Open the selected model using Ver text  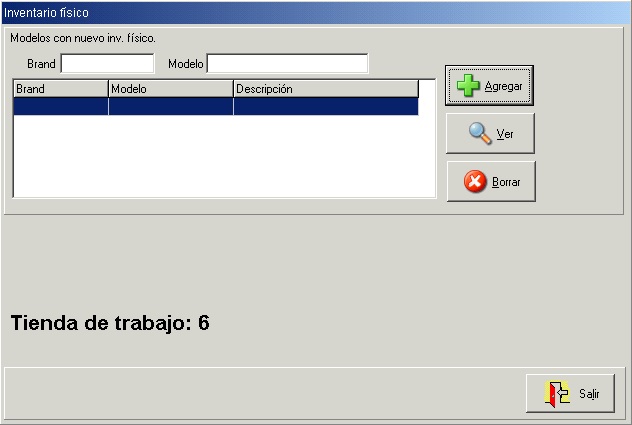click(505, 133)
